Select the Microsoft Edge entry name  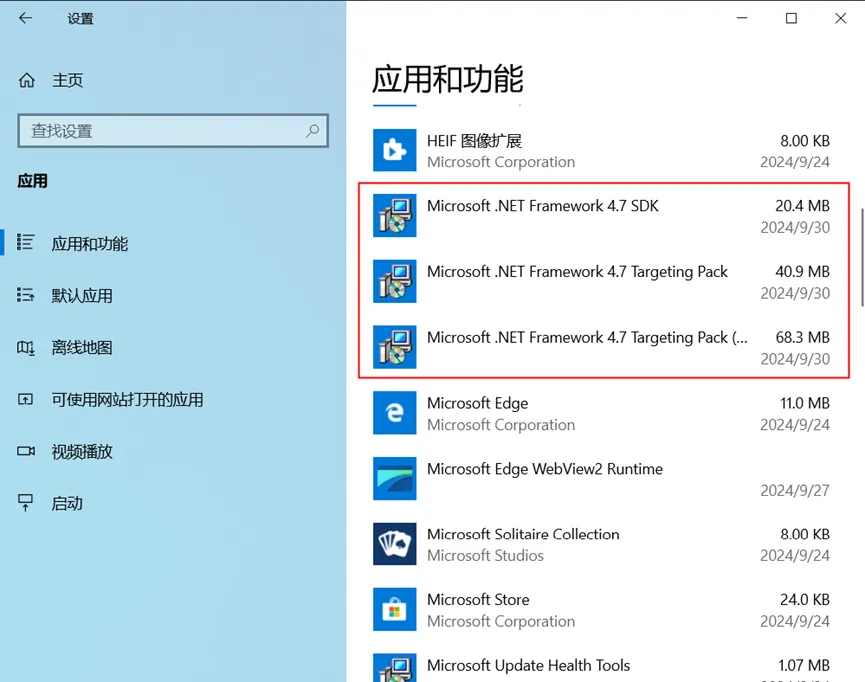pos(477,403)
